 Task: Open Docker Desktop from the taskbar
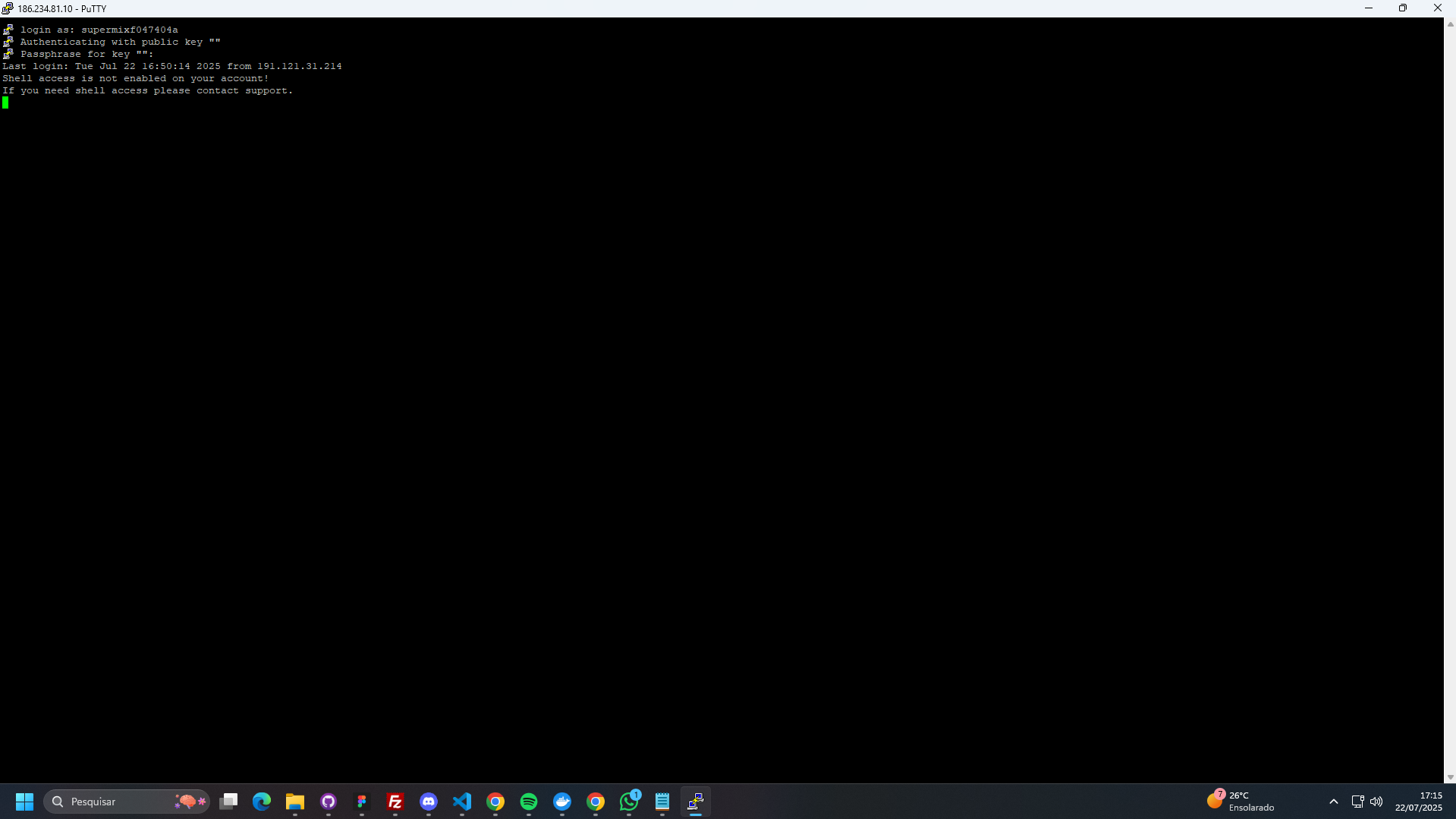tap(562, 802)
